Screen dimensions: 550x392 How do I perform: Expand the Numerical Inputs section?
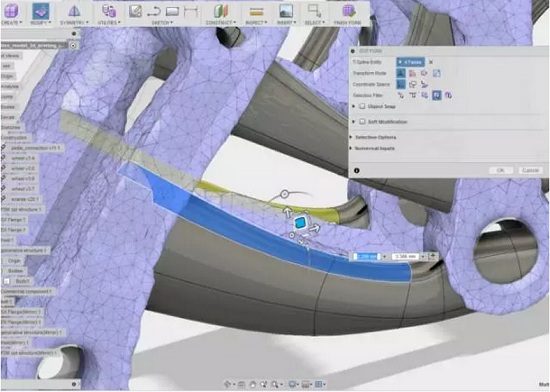point(374,148)
